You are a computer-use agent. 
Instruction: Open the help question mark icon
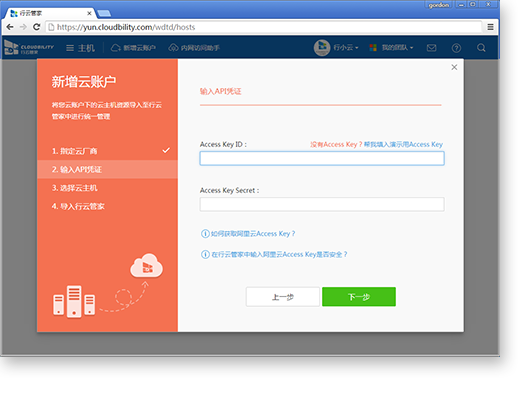[x=456, y=48]
